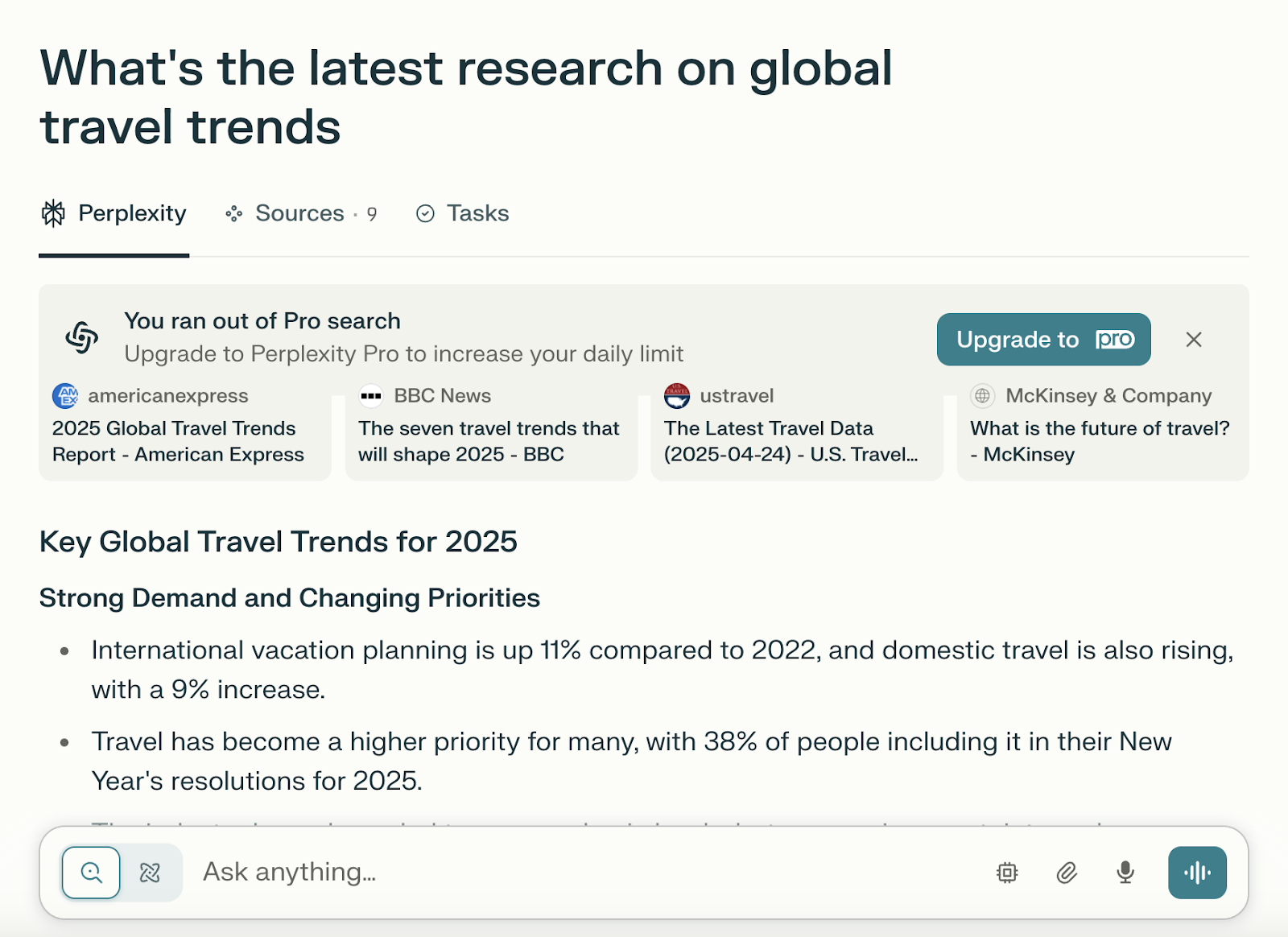The image size is (1288, 937).
Task: Click the BBC News favicon
Action: (x=371, y=395)
